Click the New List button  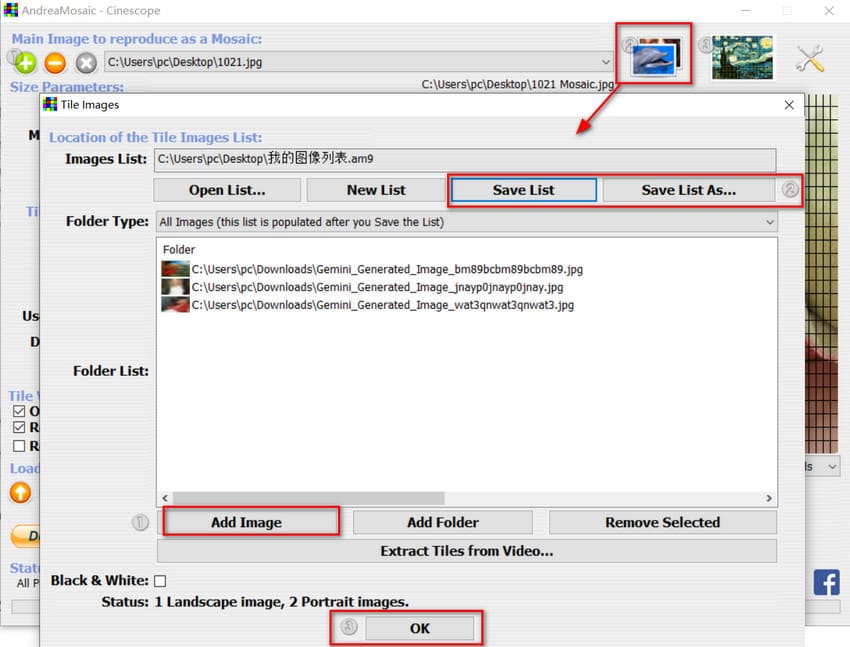click(x=376, y=190)
